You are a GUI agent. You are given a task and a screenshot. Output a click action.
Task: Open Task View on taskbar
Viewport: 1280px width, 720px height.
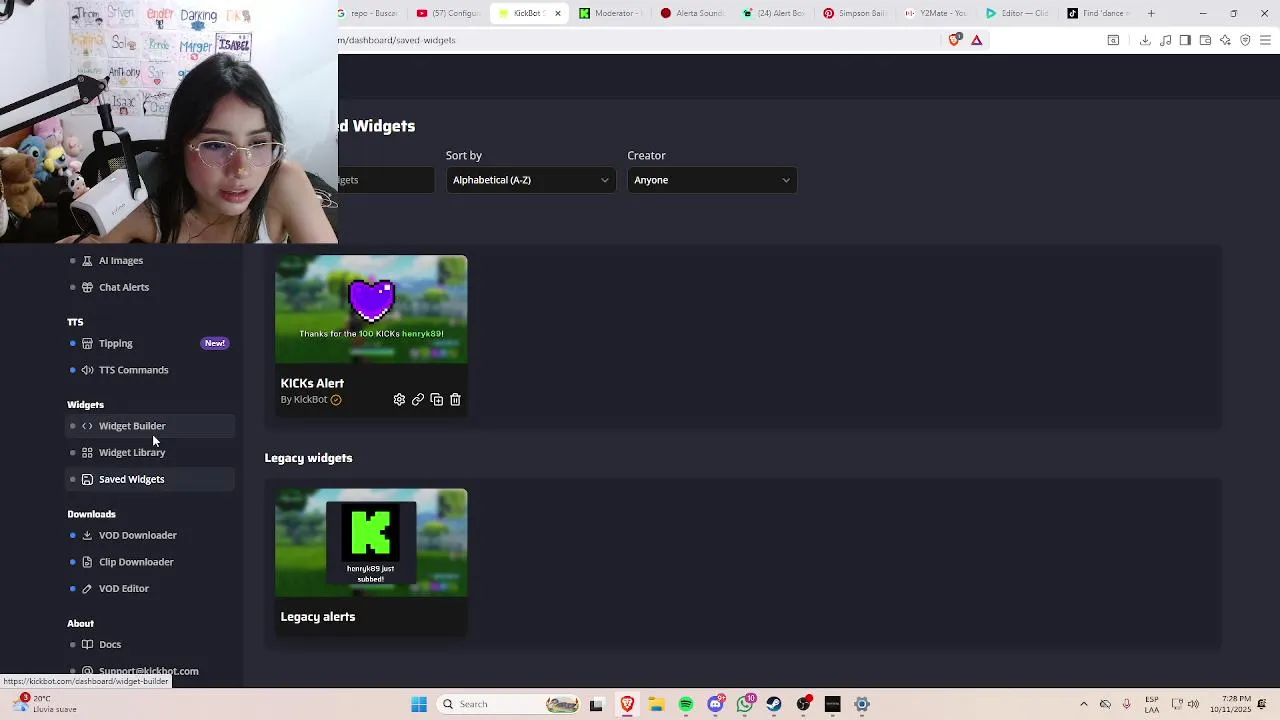[597, 704]
